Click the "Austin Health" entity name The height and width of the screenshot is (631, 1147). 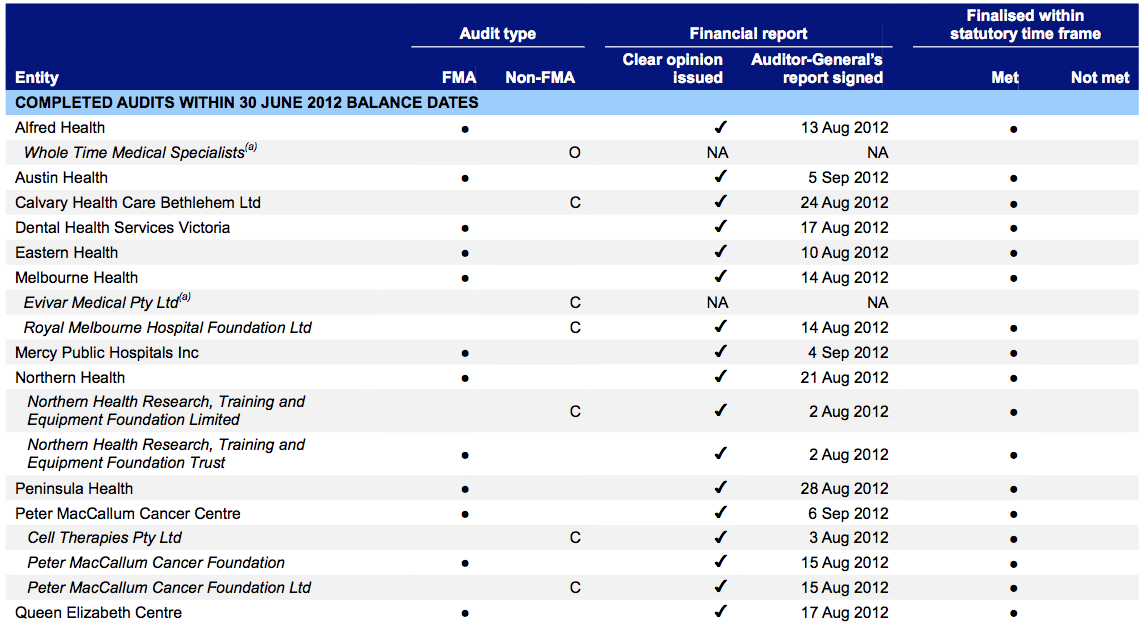[x=61, y=178]
